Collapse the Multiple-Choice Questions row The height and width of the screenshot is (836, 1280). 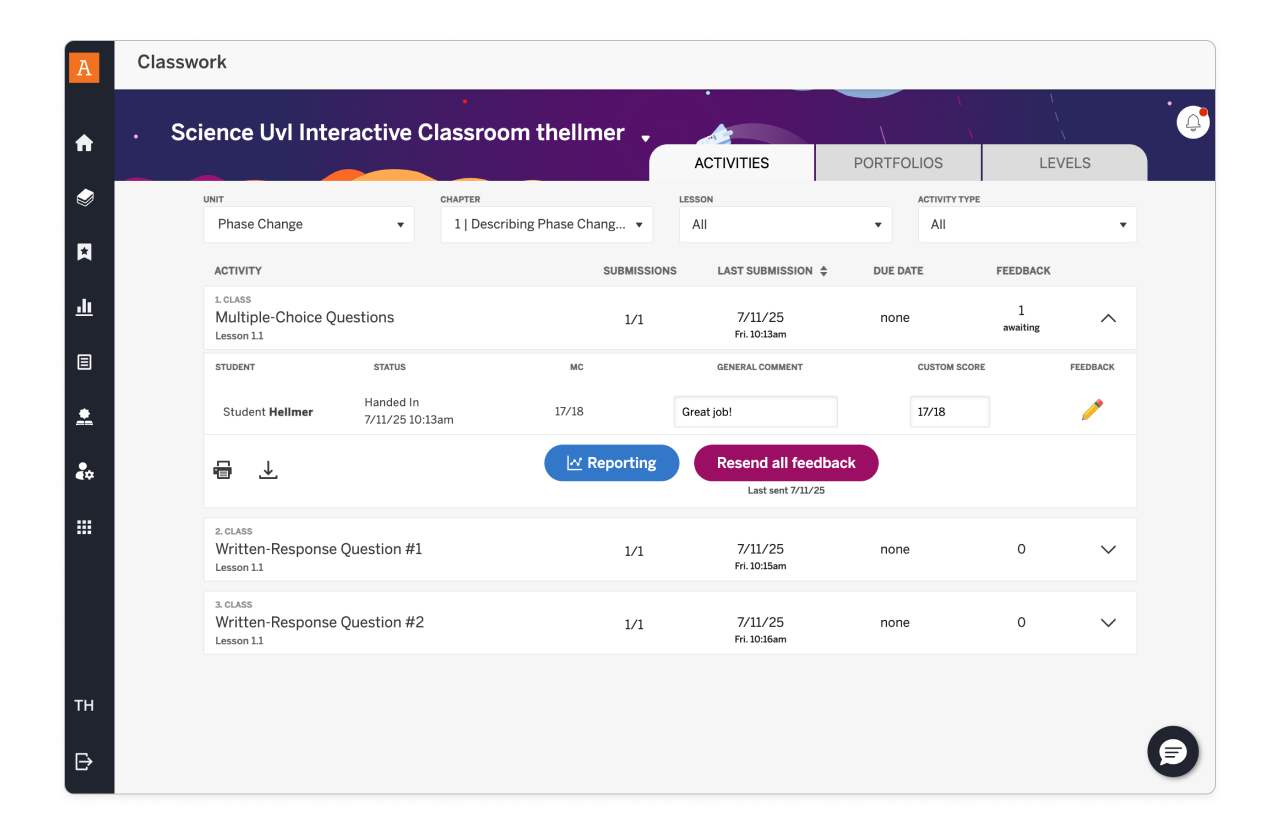coord(1108,318)
